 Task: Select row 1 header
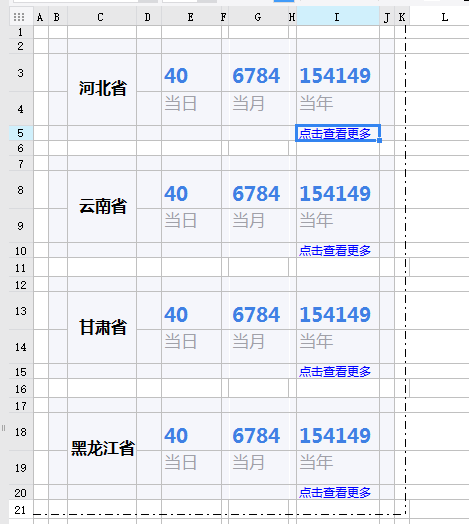point(21,32)
